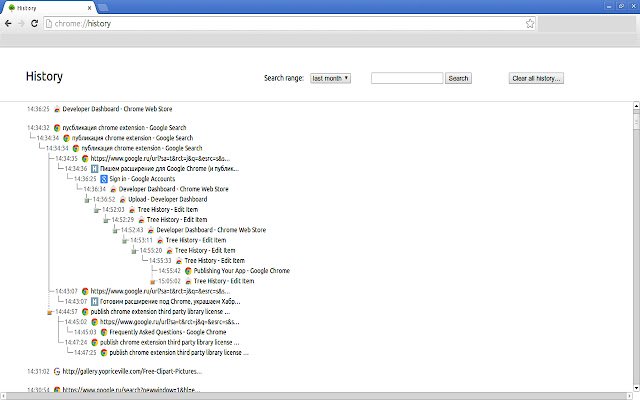Image resolution: width=640 pixels, height=400 pixels.
Task: Open the 15:05:02 Tree History - Edit Item entry
Action: pos(224,281)
